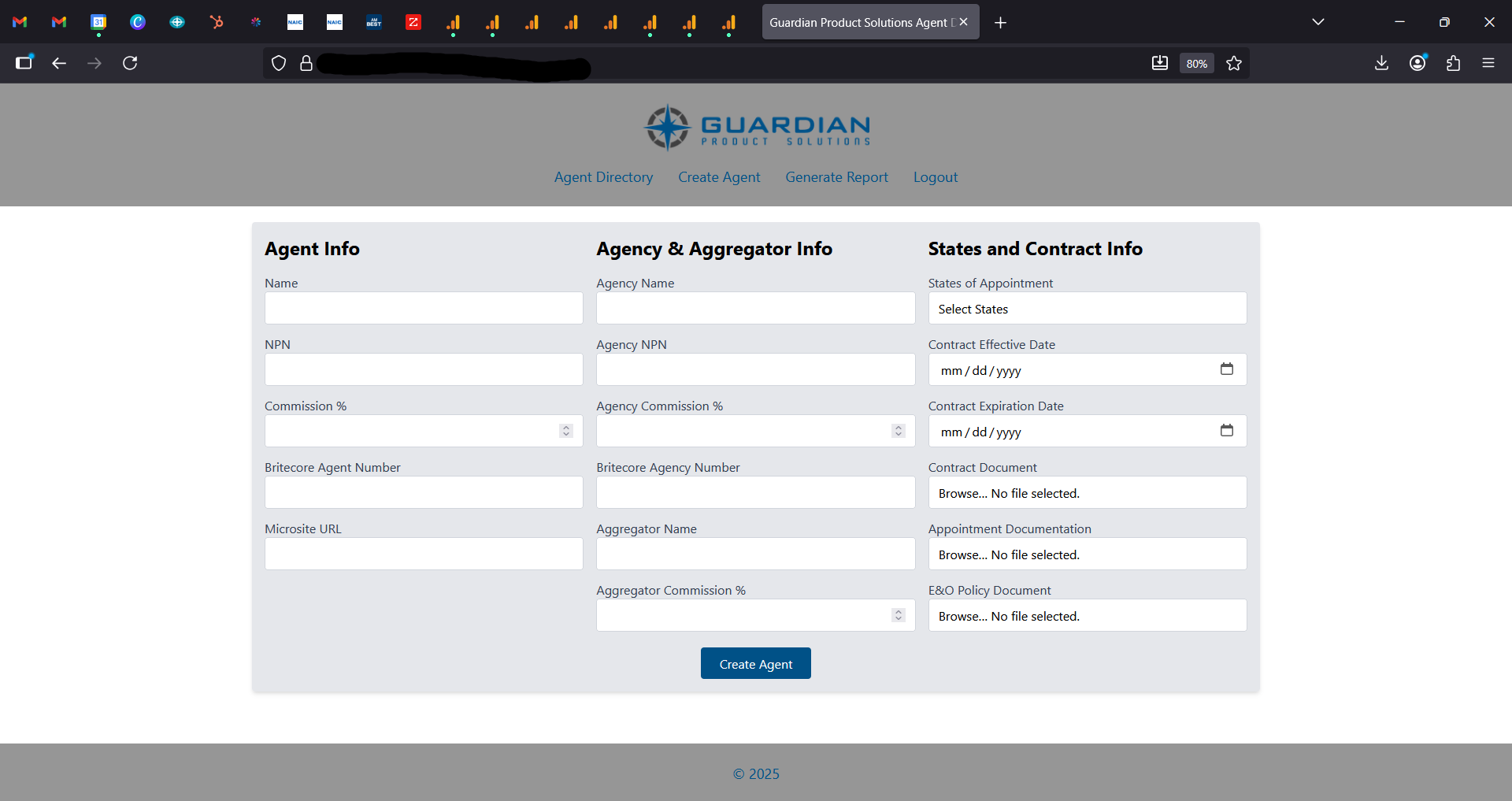Image resolution: width=1512 pixels, height=801 pixels.
Task: Expand the tab list chevron
Action: point(1318,21)
